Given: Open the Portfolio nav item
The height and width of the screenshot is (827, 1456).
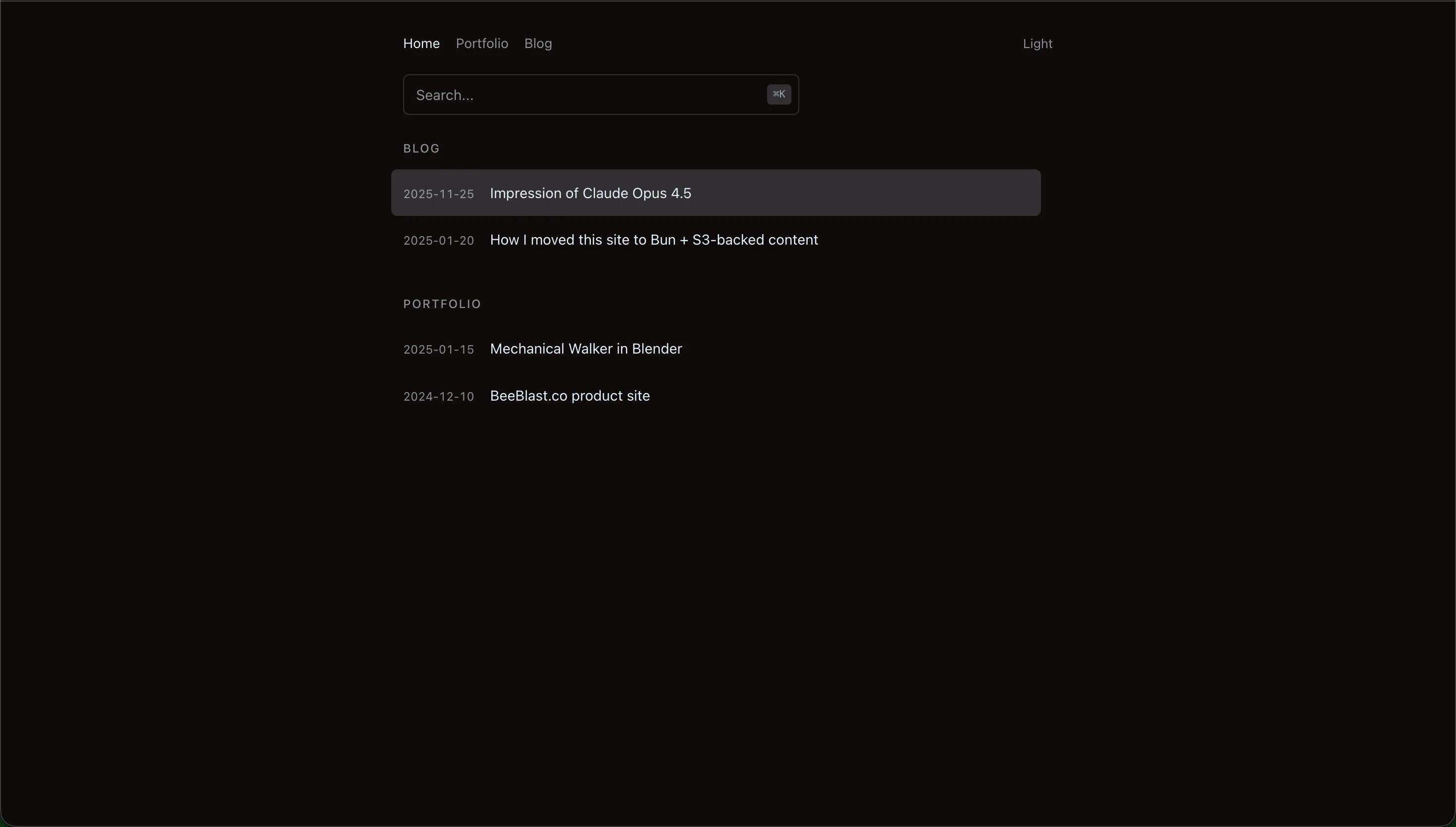Looking at the screenshot, I should (481, 43).
